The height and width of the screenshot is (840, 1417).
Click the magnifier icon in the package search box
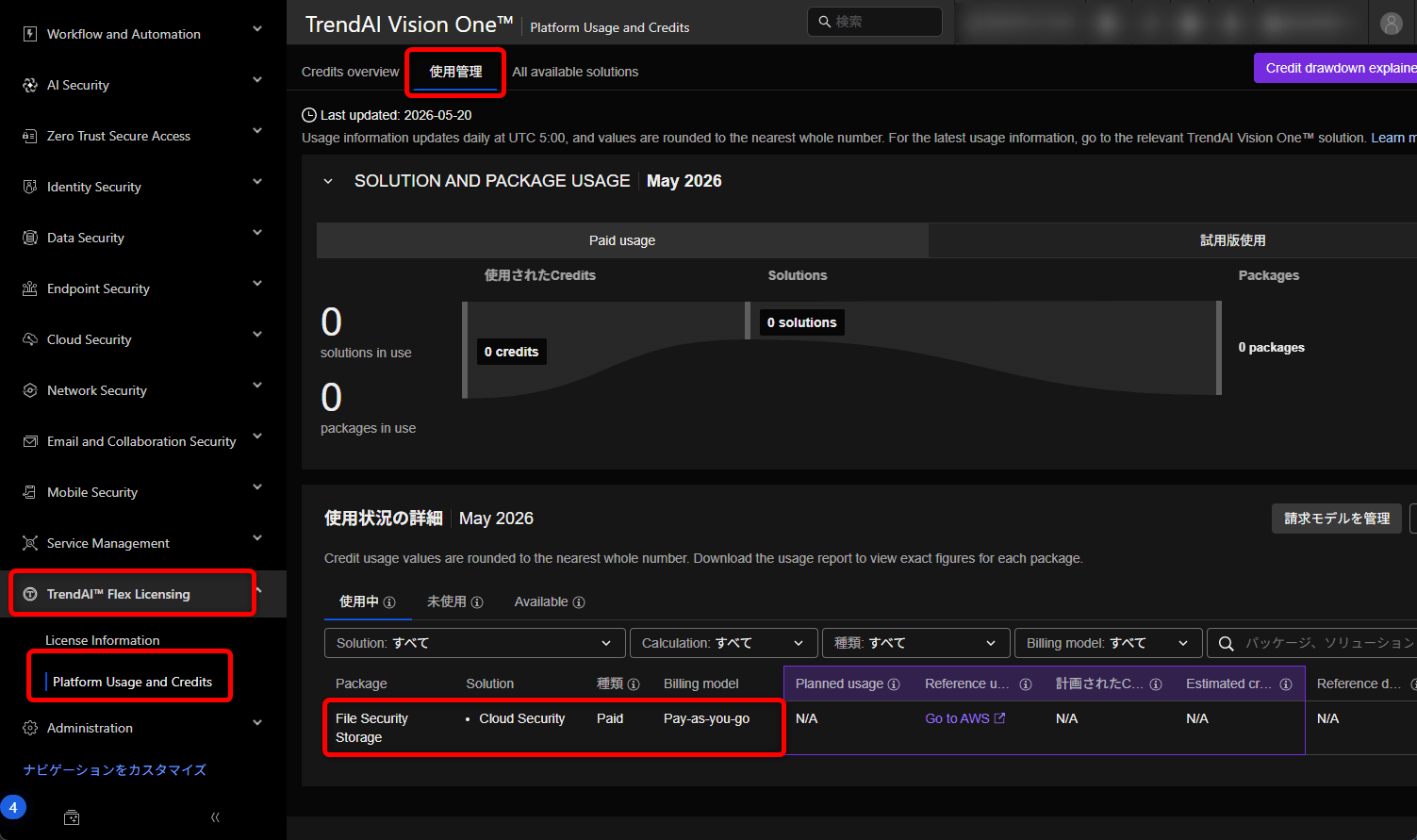pyautogui.click(x=1226, y=643)
